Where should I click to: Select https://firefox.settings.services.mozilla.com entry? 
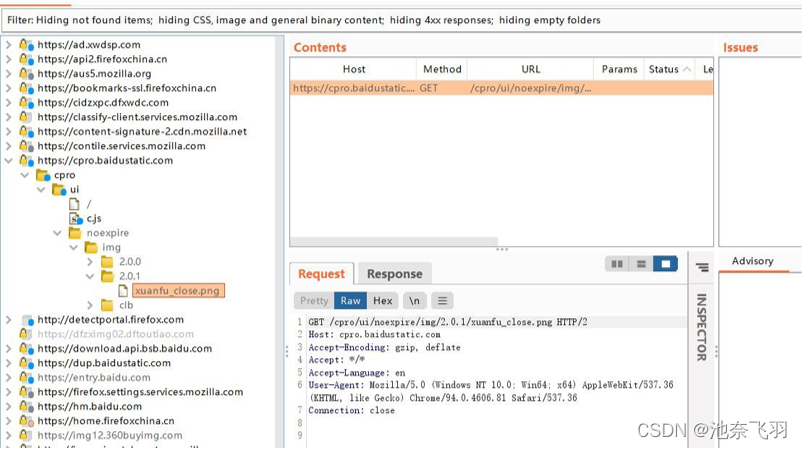click(x=141, y=392)
